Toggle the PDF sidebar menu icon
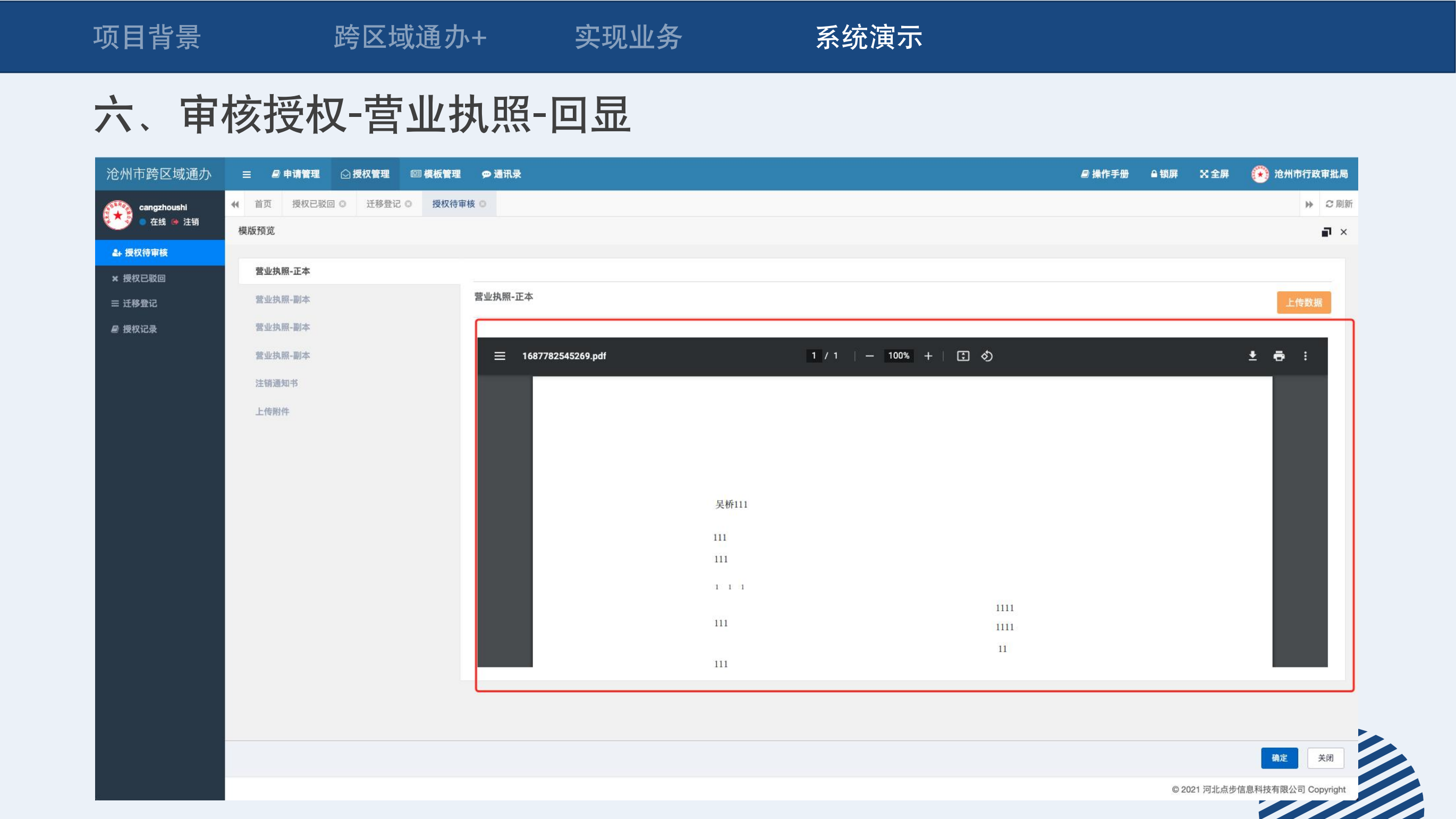 [x=500, y=356]
